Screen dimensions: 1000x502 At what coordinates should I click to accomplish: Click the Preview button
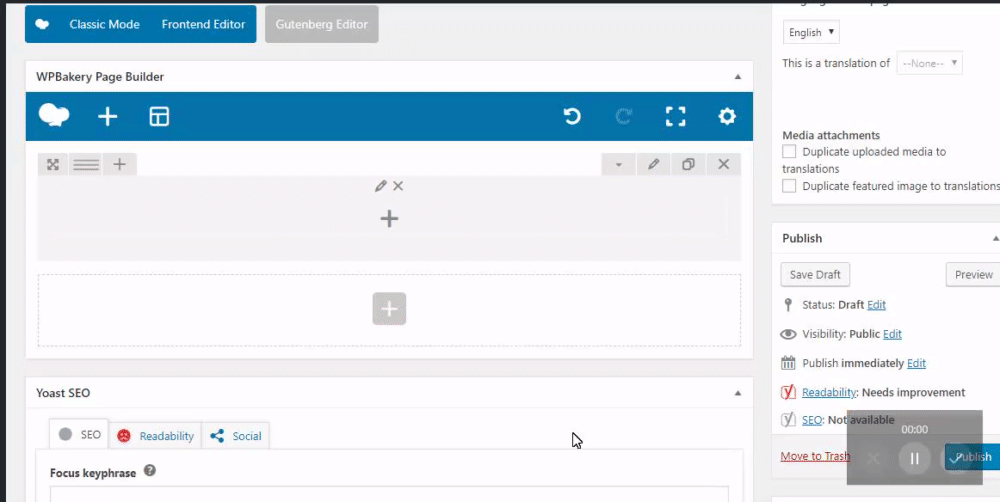tap(973, 274)
